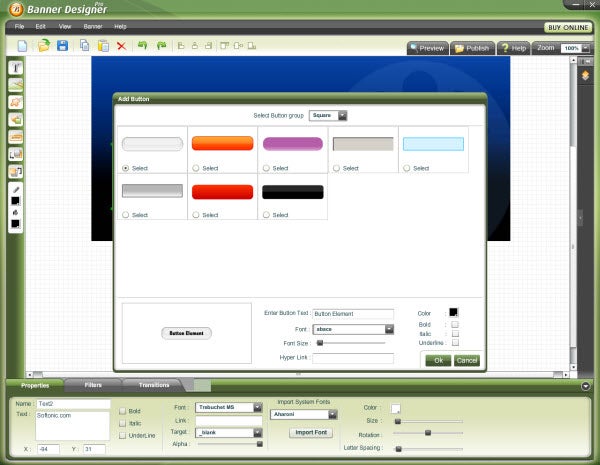600x465 pixels.
Task: Click the red X delete icon
Action: (x=121, y=46)
